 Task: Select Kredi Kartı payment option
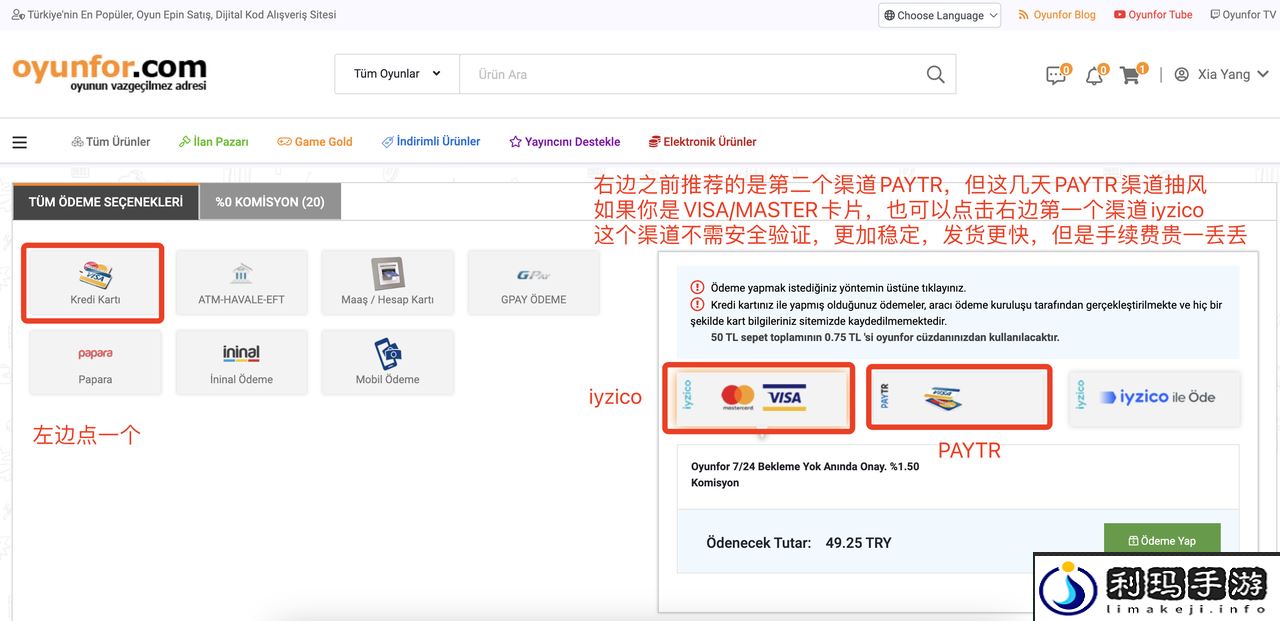[96, 283]
